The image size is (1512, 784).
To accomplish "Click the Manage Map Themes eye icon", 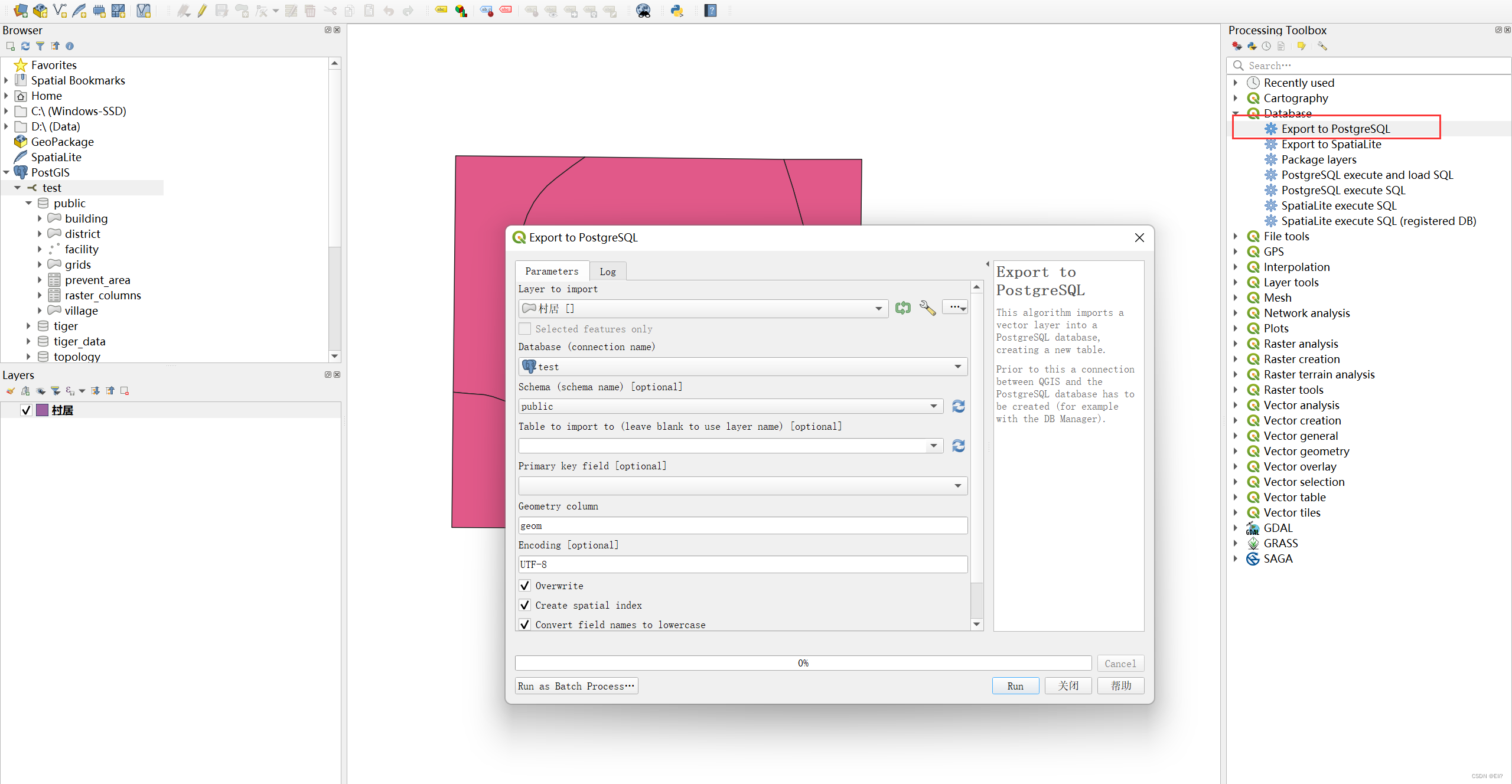I will pyautogui.click(x=41, y=391).
